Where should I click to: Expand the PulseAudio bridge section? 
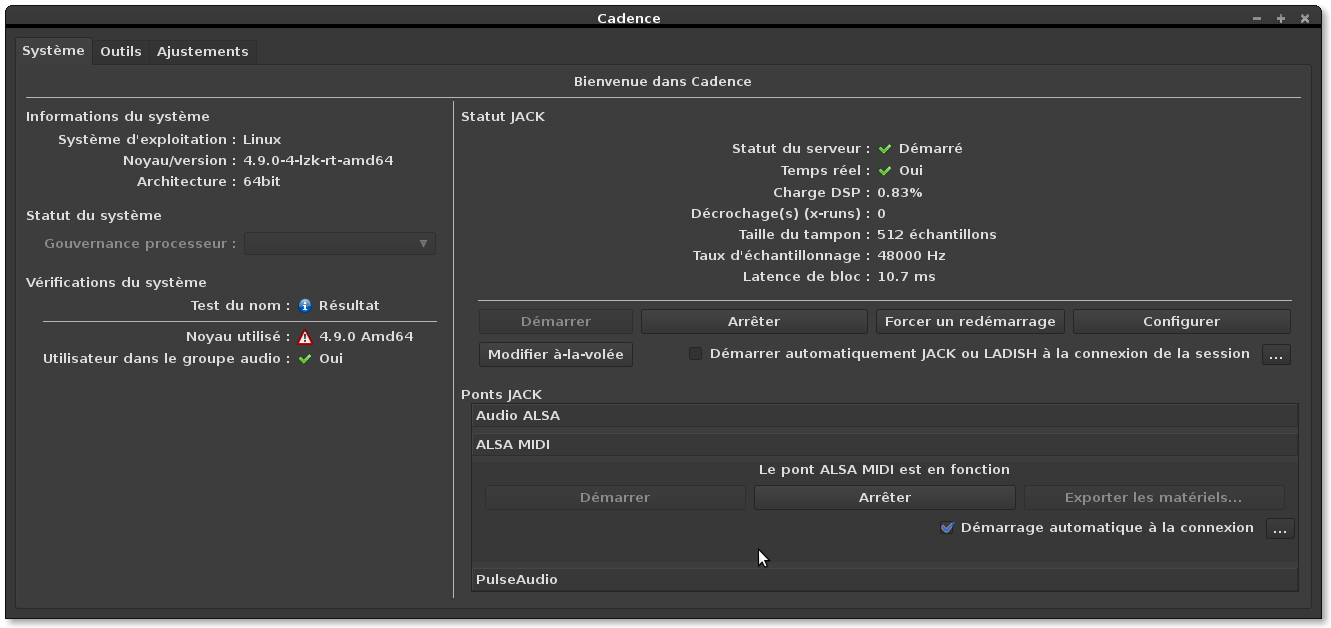884,580
